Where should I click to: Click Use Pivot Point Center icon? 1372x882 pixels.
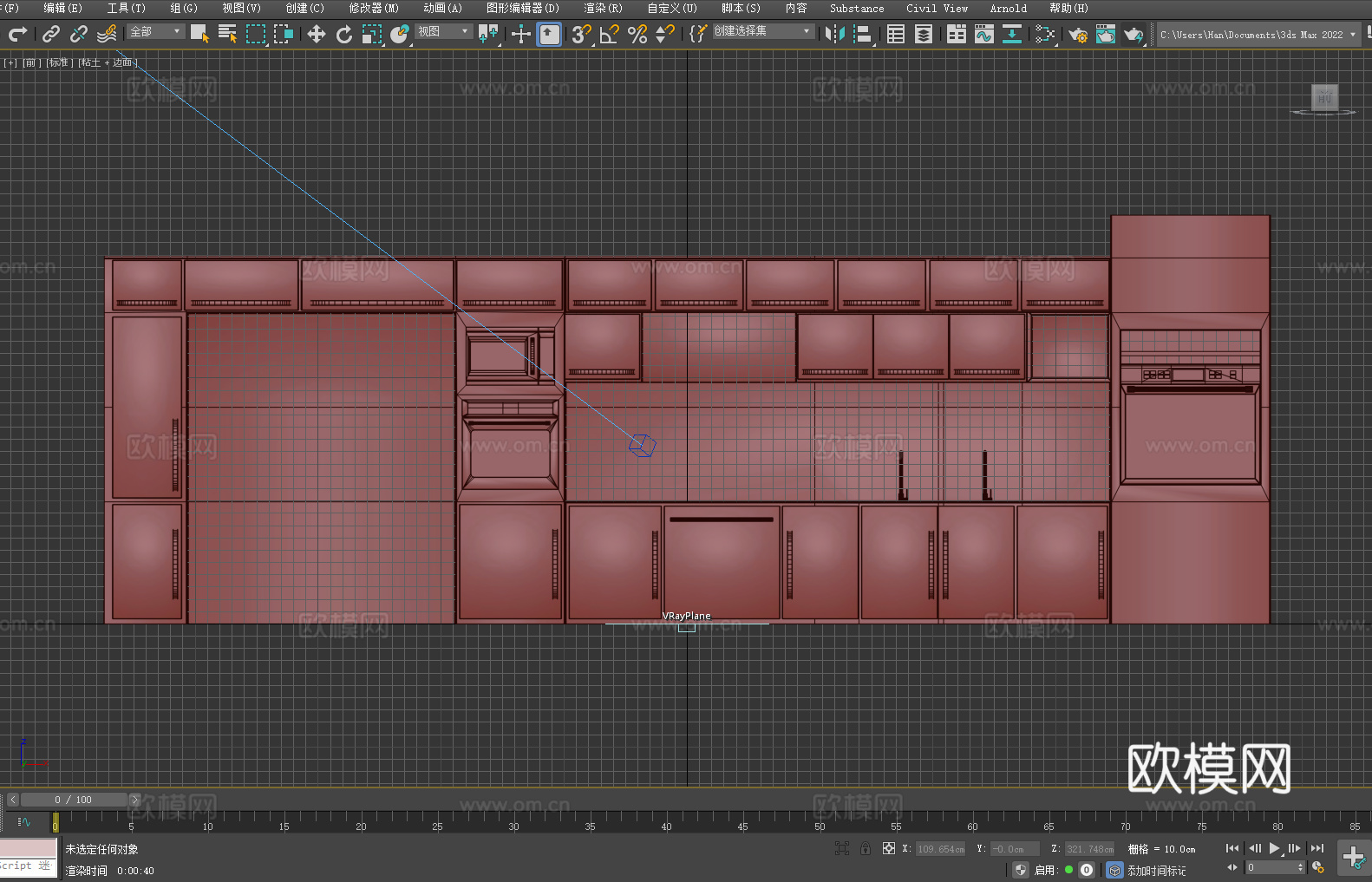pos(488,34)
